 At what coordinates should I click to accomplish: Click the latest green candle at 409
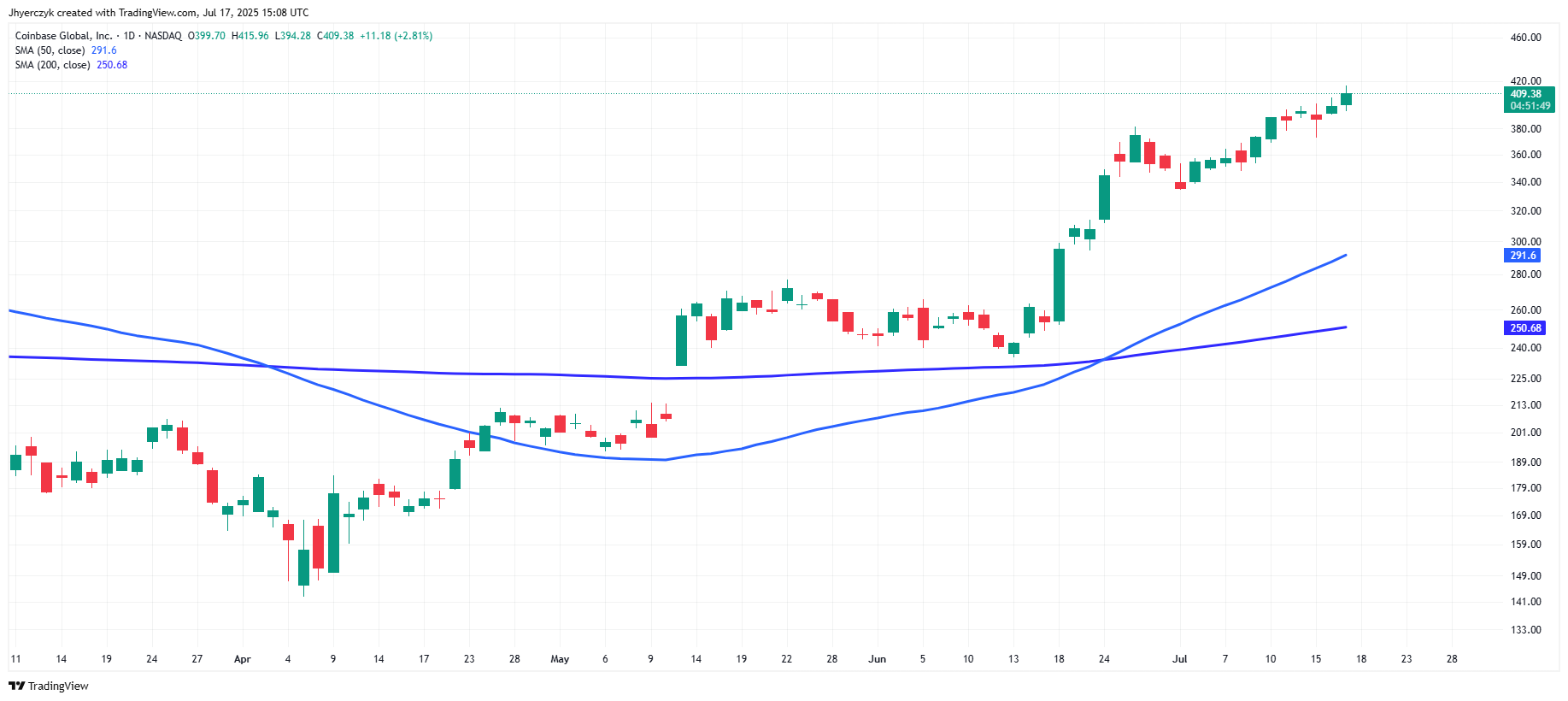tap(1346, 99)
